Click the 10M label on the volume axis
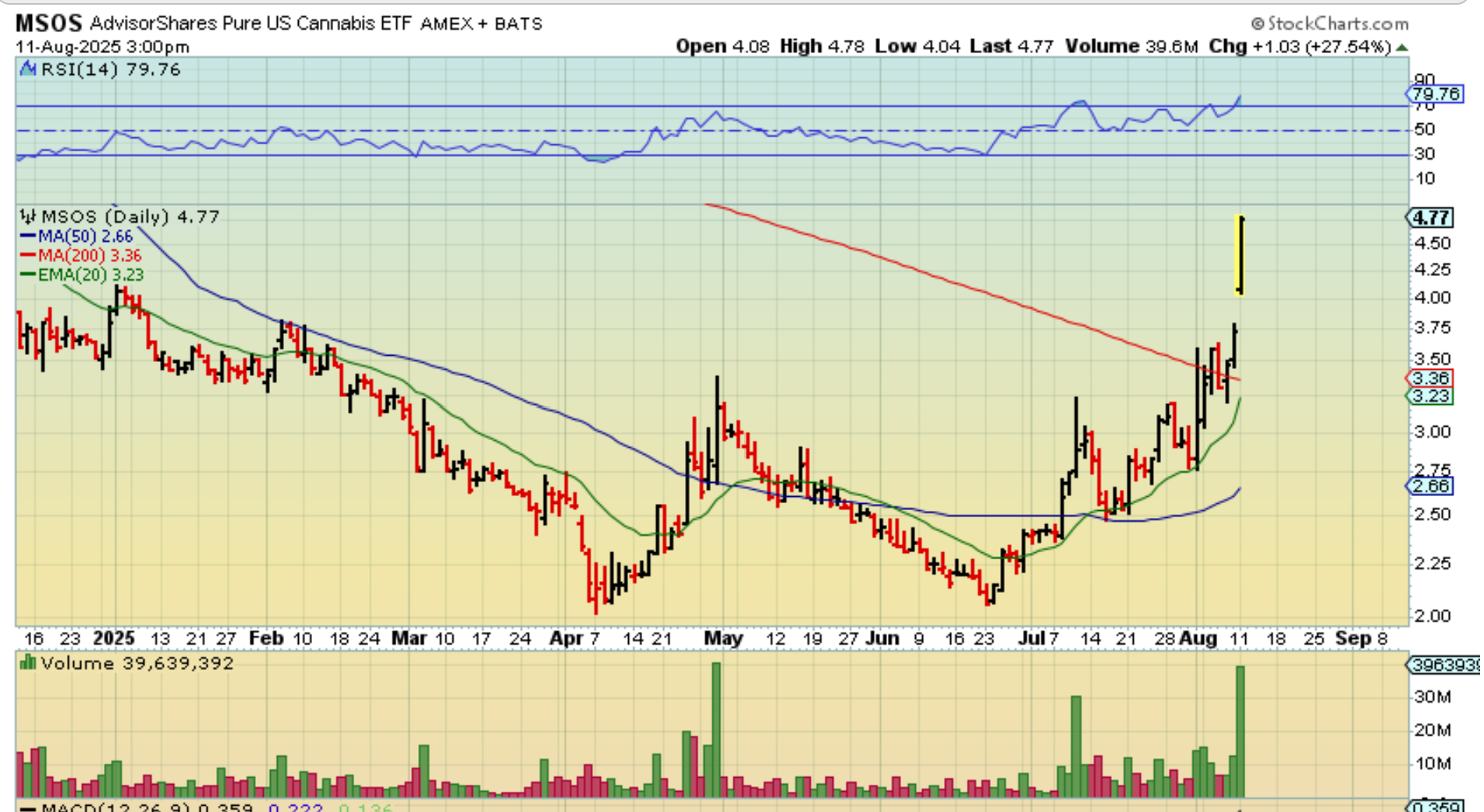The image size is (1484, 812). coord(1434,764)
